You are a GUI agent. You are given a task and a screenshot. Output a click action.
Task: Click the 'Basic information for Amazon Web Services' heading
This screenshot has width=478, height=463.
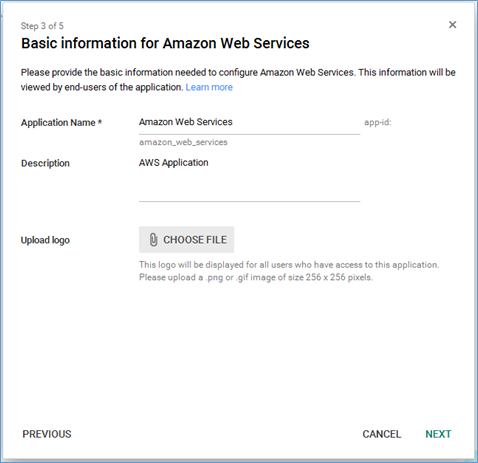(x=165, y=43)
